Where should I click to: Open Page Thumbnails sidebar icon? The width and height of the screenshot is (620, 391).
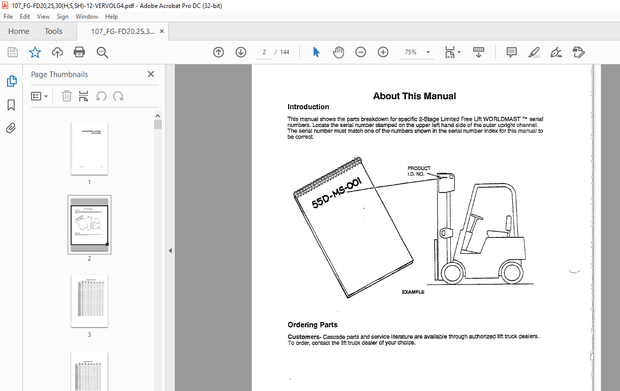click(x=11, y=81)
